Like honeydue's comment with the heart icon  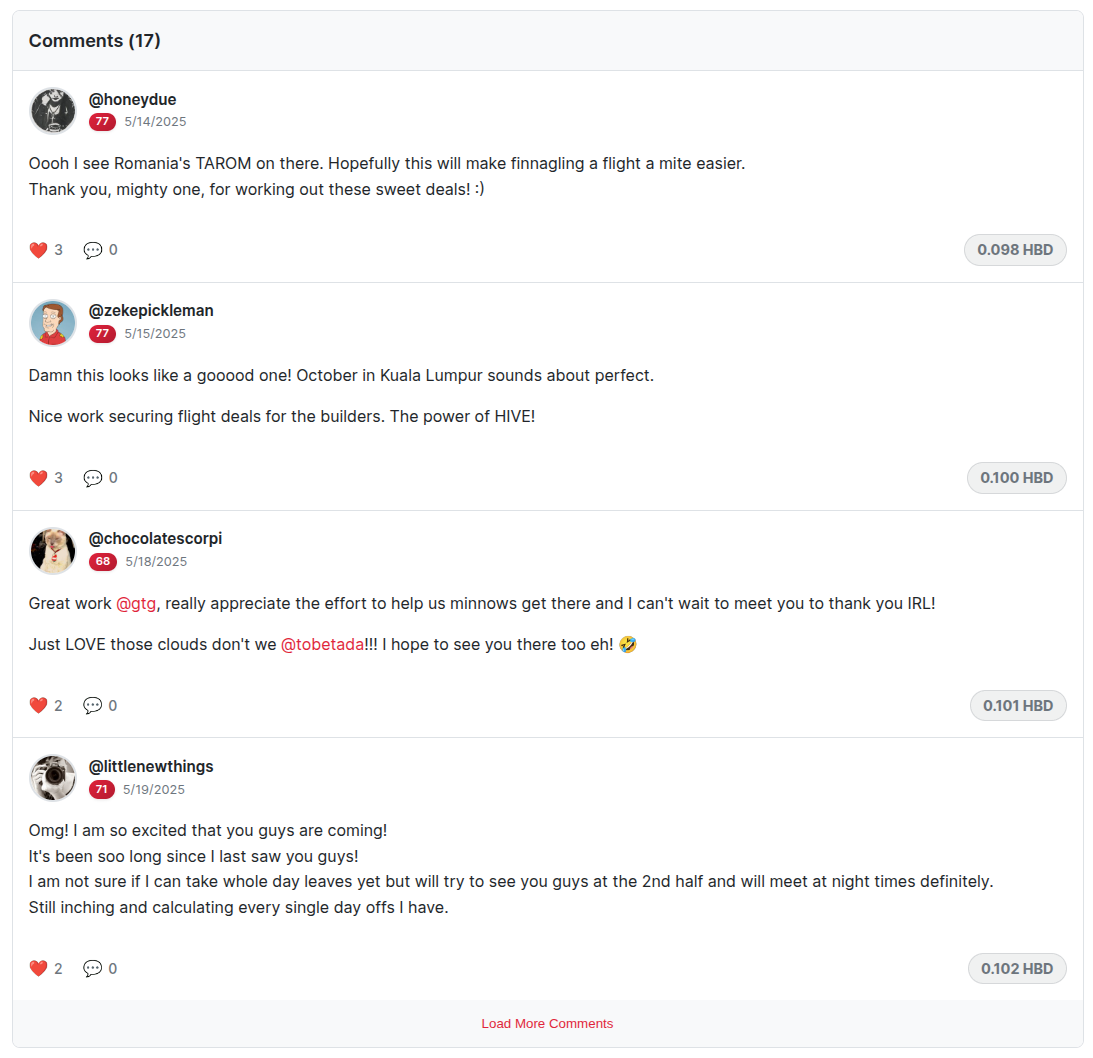point(38,250)
